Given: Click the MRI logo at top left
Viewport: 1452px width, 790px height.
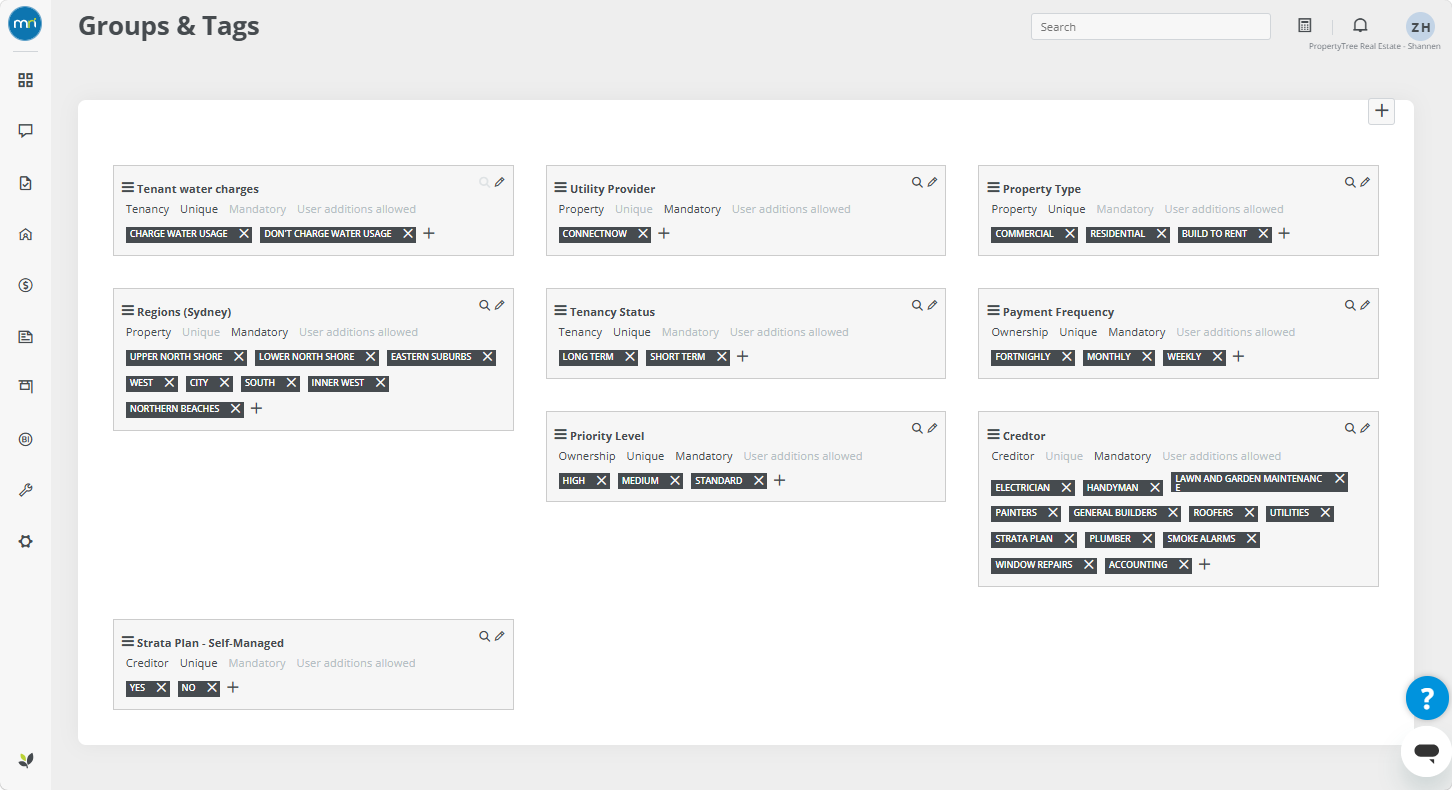Looking at the screenshot, I should click(25, 24).
